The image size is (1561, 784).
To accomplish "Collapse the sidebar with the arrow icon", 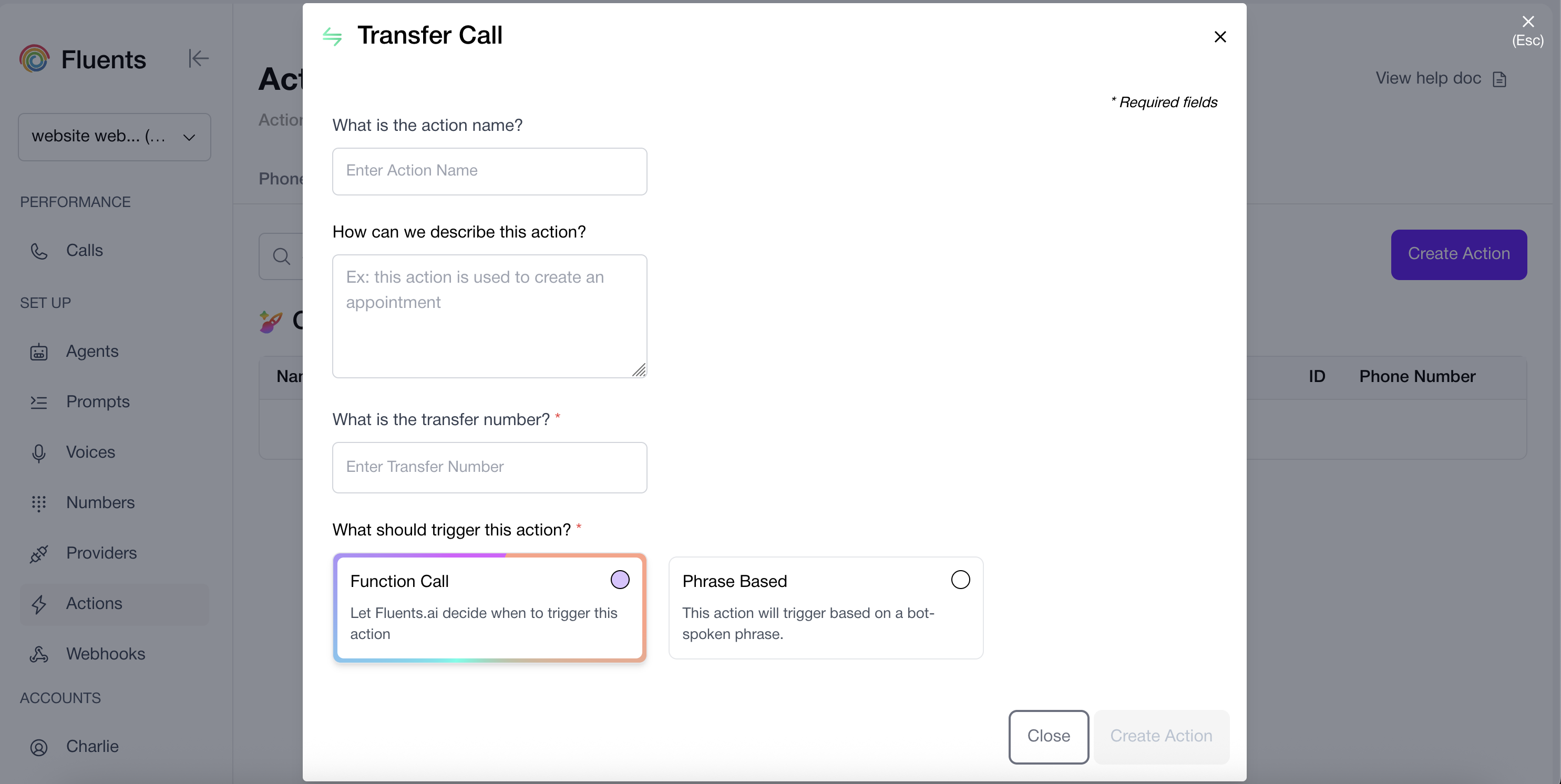I will [198, 59].
